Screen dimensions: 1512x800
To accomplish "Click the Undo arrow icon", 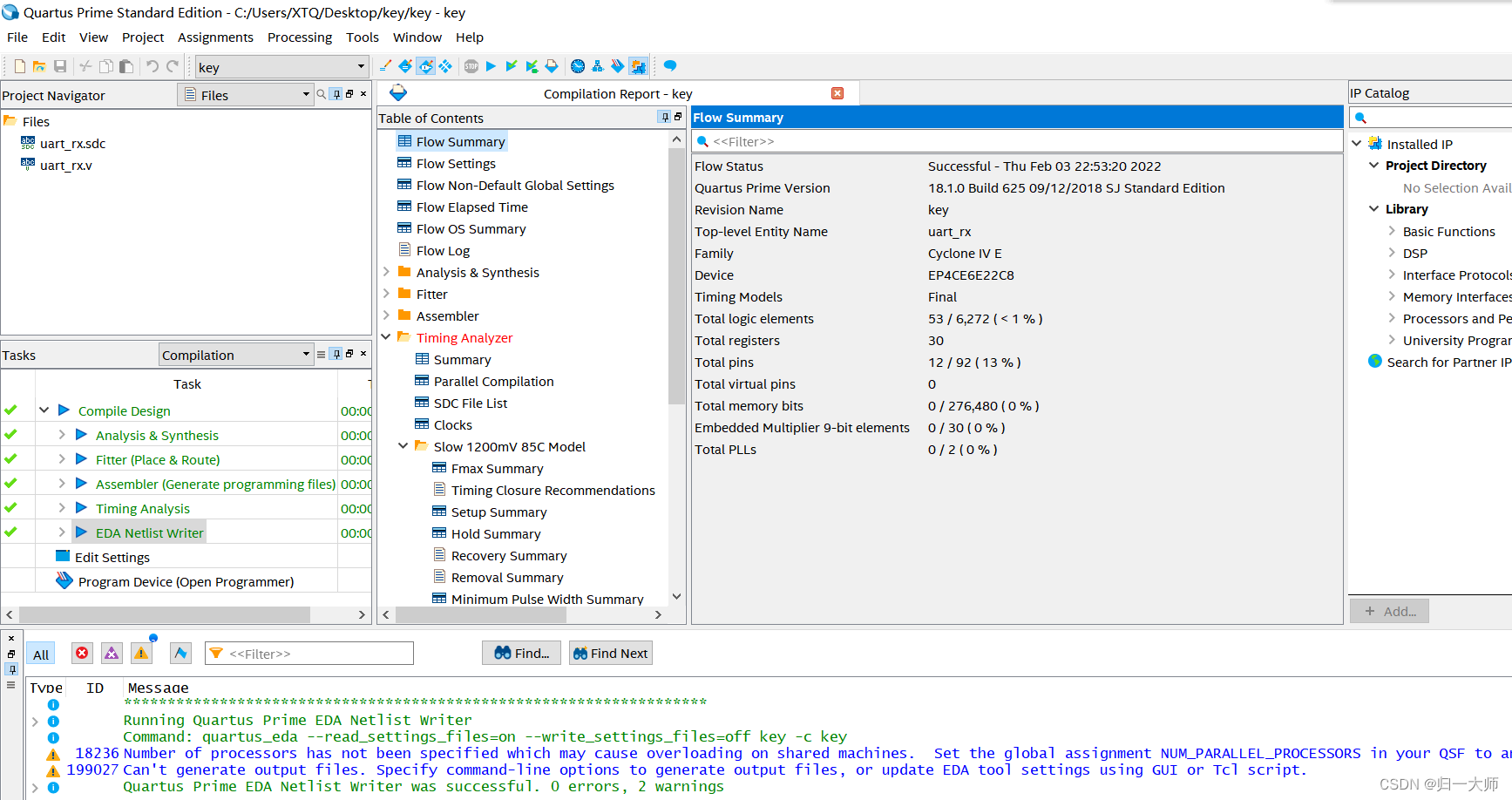I will [x=153, y=66].
